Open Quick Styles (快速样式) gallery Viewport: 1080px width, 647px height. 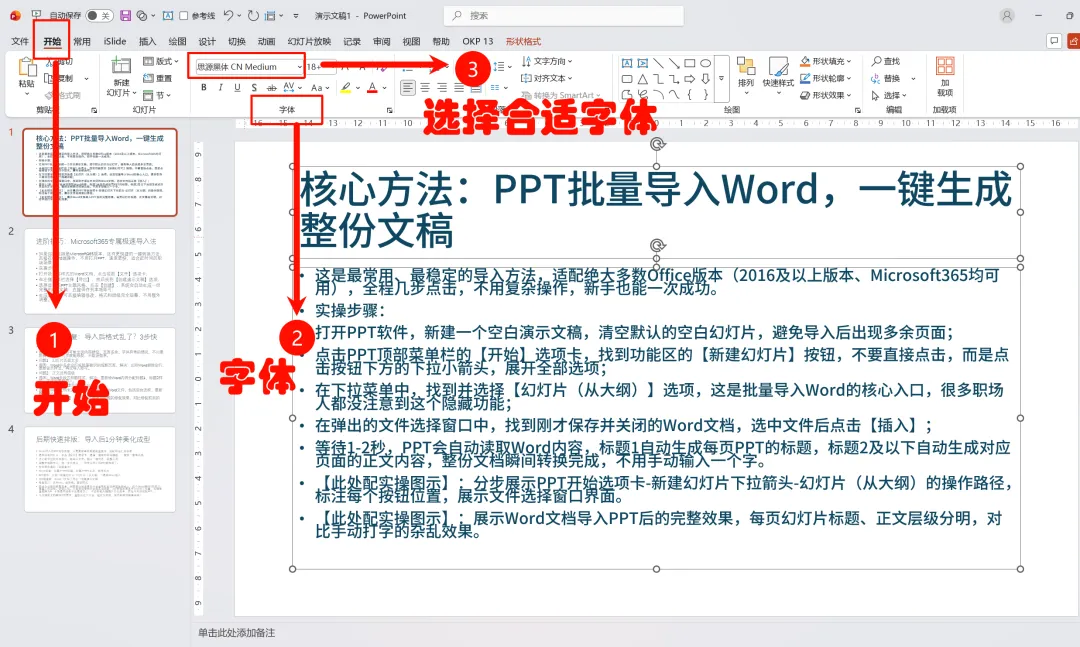click(778, 76)
